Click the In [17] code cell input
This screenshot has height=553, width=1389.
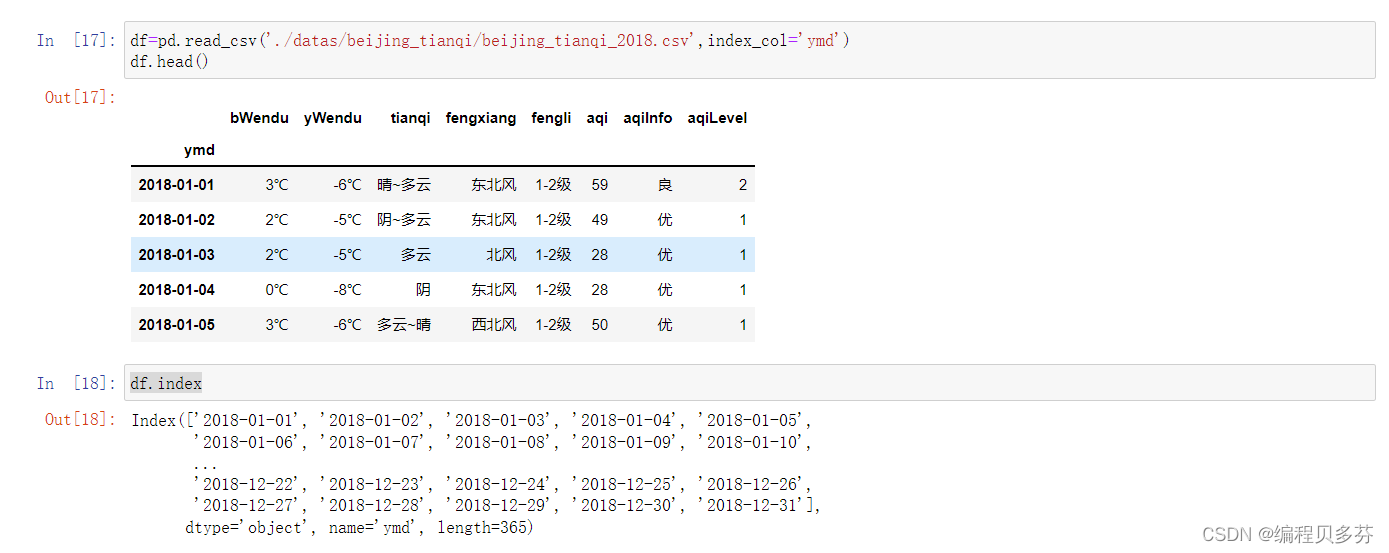(x=750, y=50)
